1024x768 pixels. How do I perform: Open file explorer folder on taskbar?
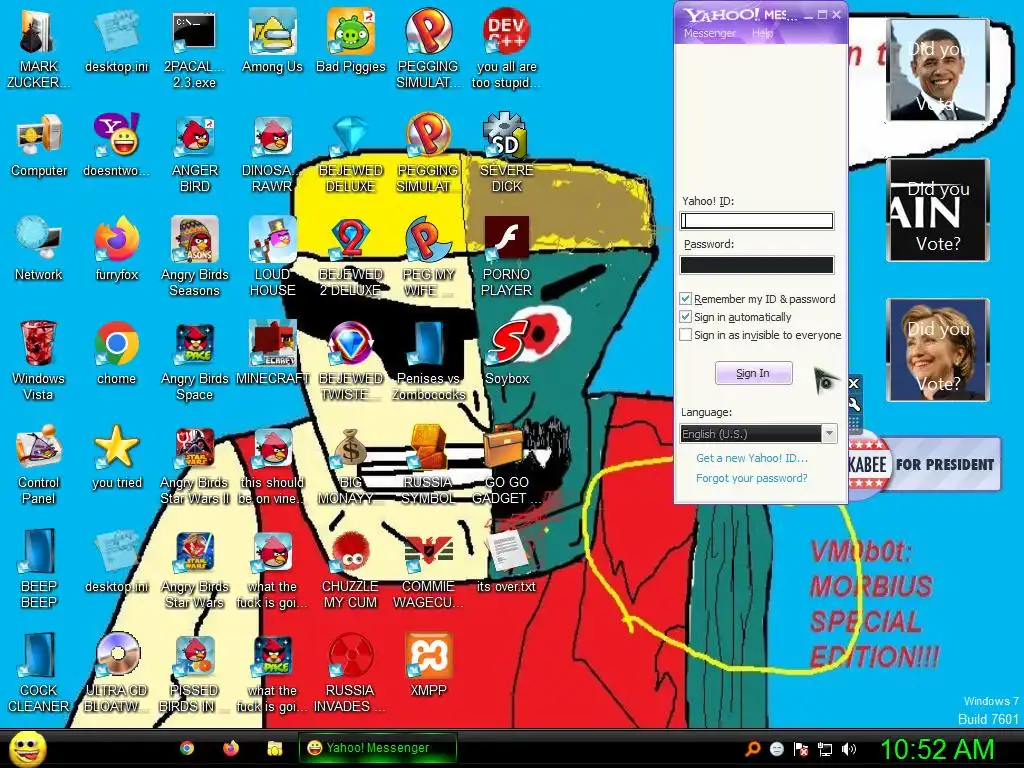tap(274, 748)
